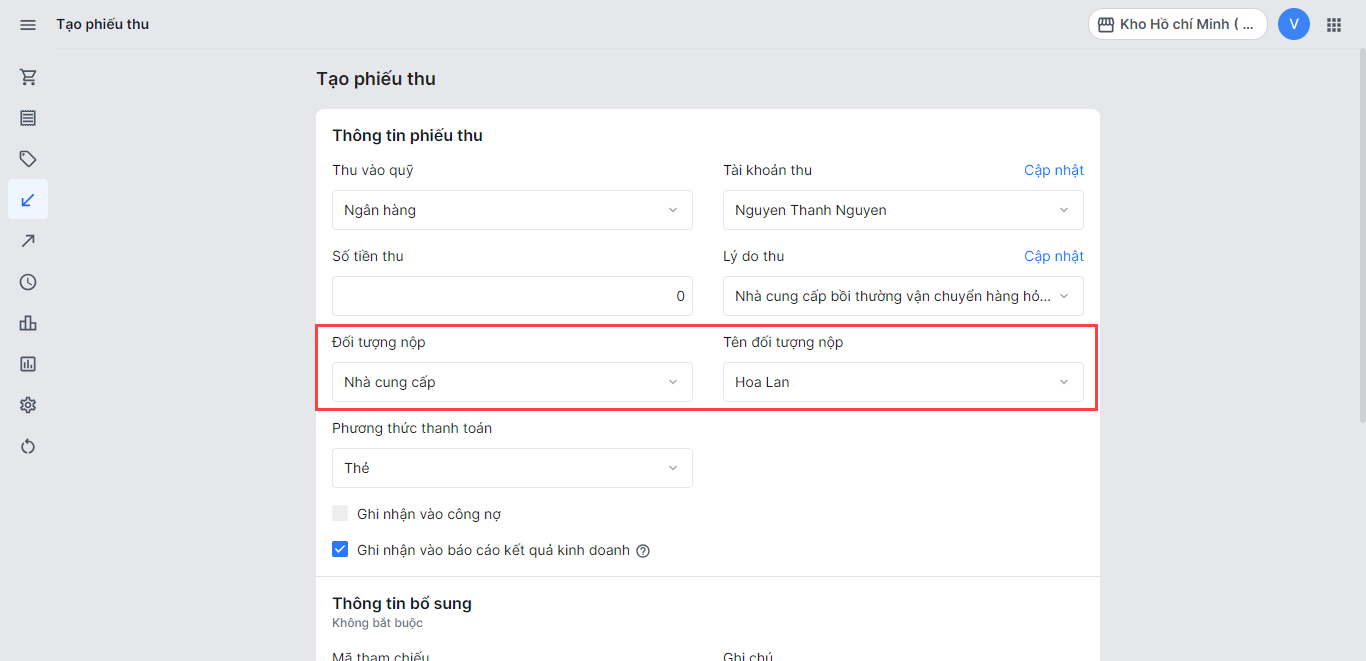This screenshot has width=1366, height=661.
Task: Open the user avatar 'V' menu
Action: coord(1294,24)
